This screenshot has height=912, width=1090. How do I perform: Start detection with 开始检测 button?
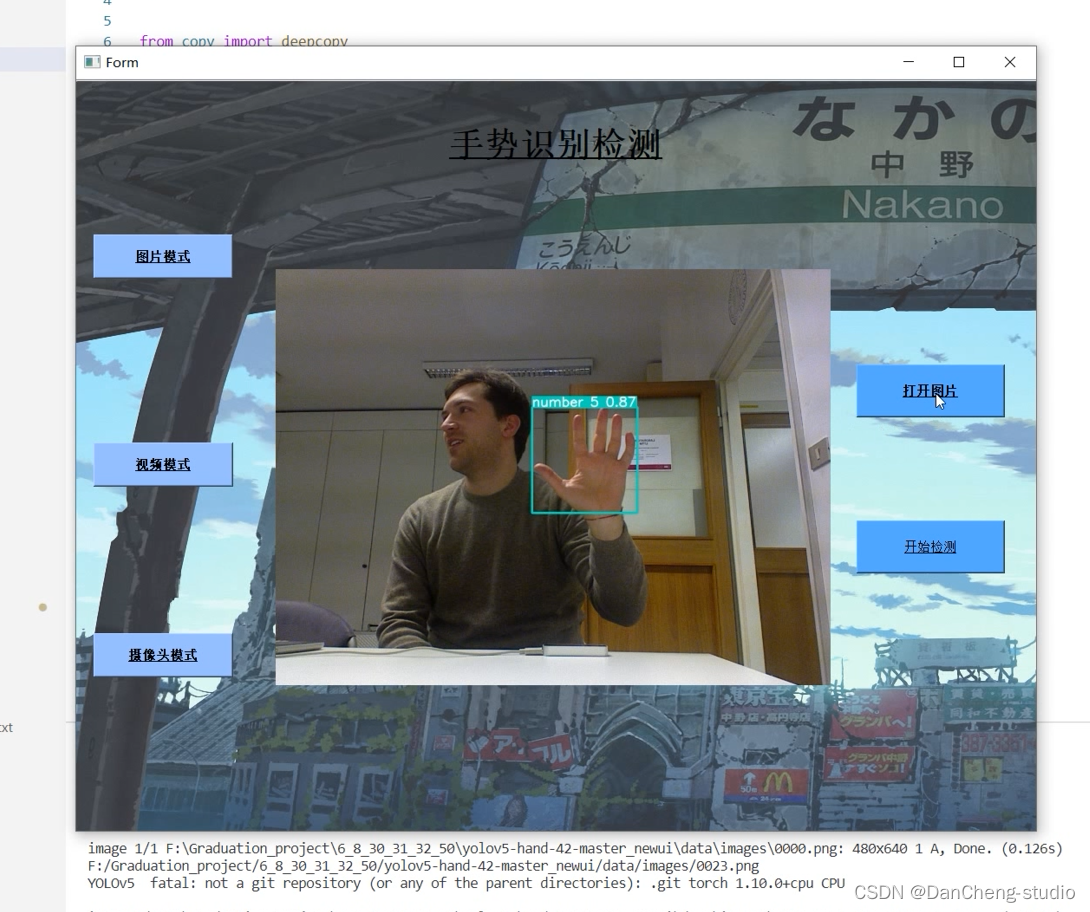coord(930,546)
